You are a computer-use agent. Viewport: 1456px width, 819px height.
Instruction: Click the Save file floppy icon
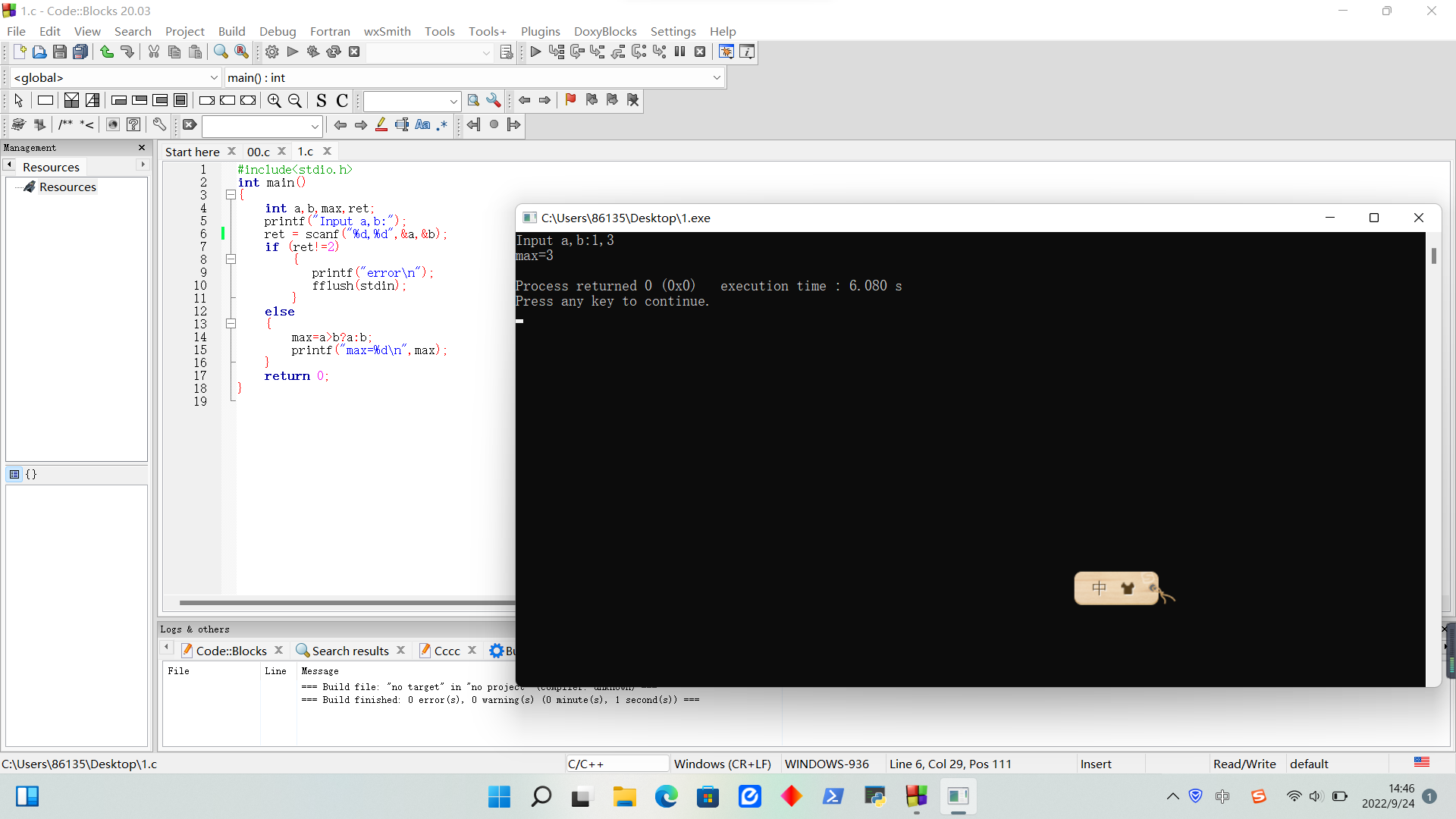tap(60, 52)
